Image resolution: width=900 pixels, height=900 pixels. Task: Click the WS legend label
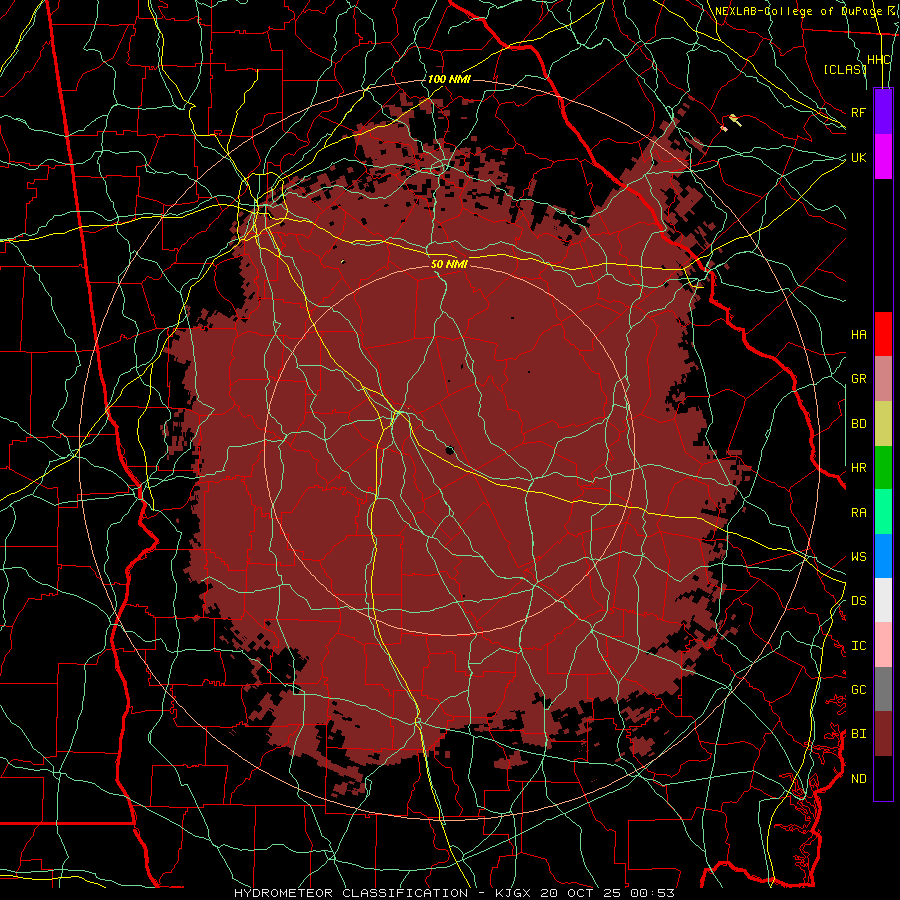858,557
